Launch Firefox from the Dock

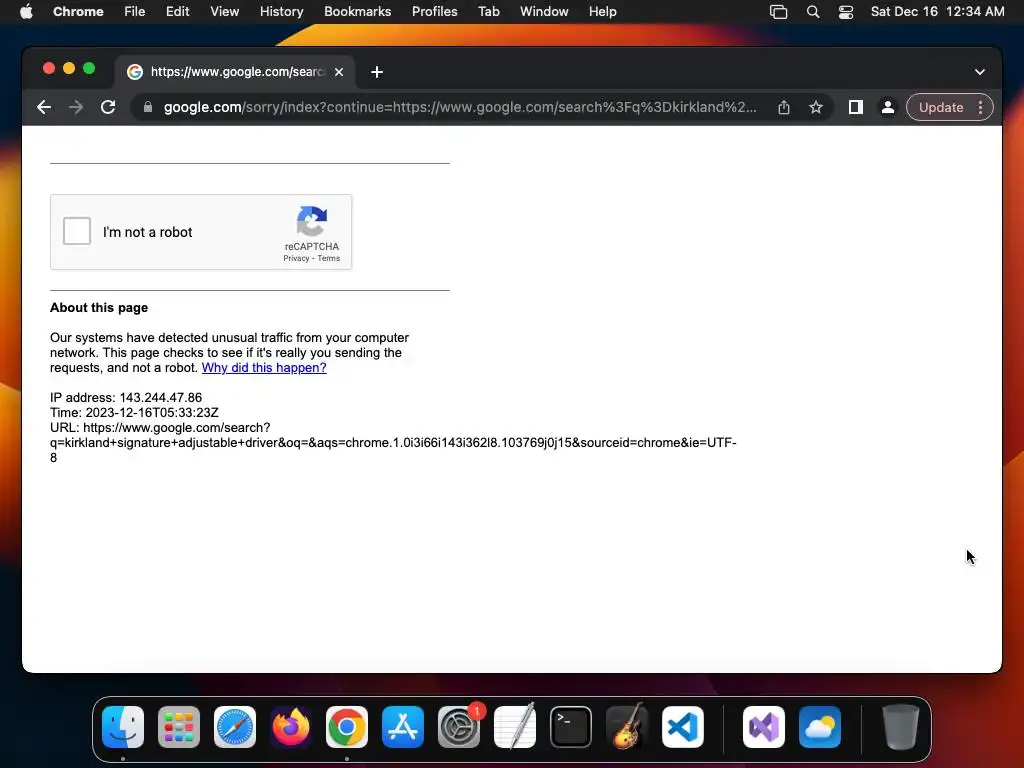point(291,727)
